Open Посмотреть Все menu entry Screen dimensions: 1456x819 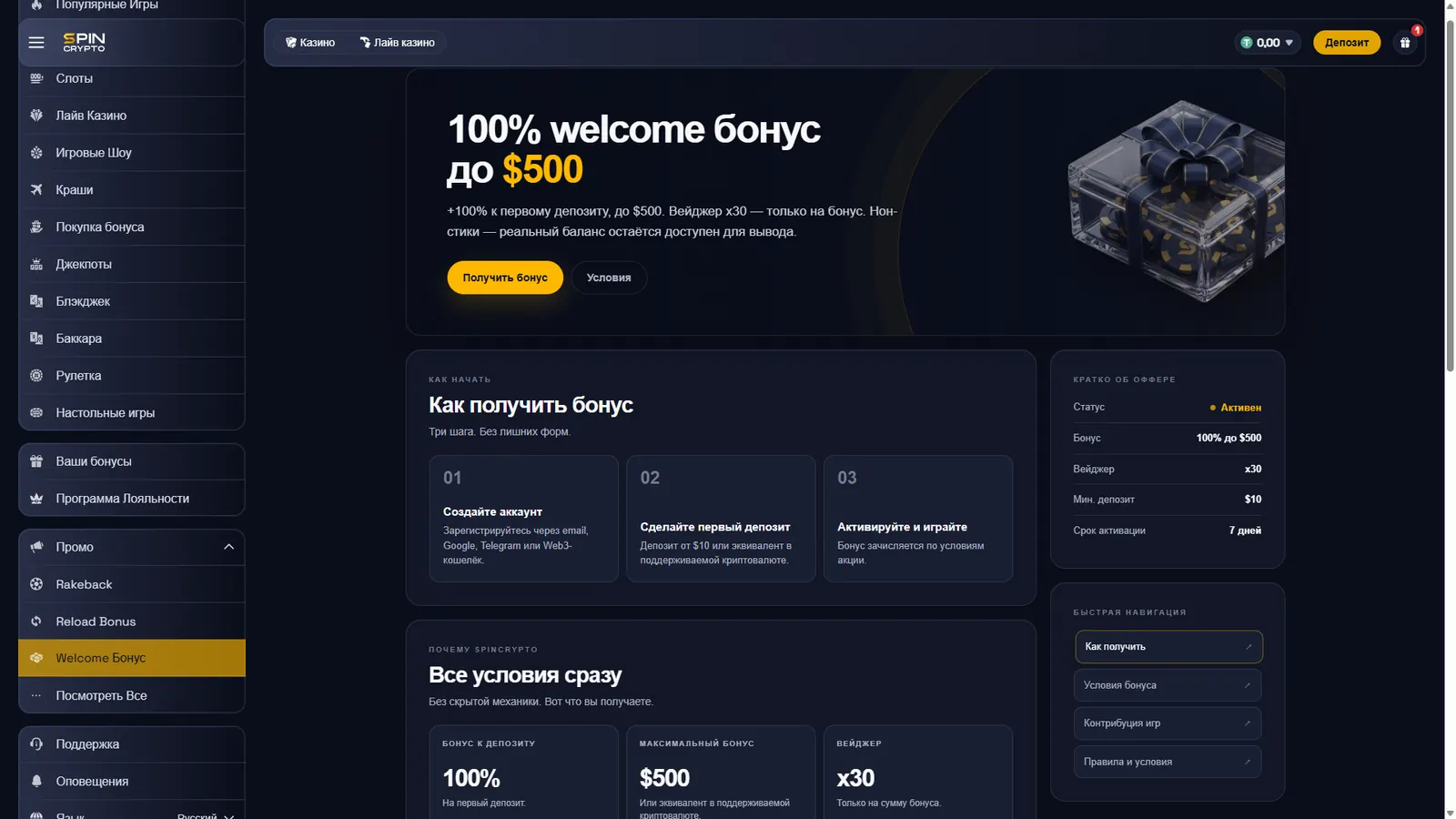click(x=132, y=695)
